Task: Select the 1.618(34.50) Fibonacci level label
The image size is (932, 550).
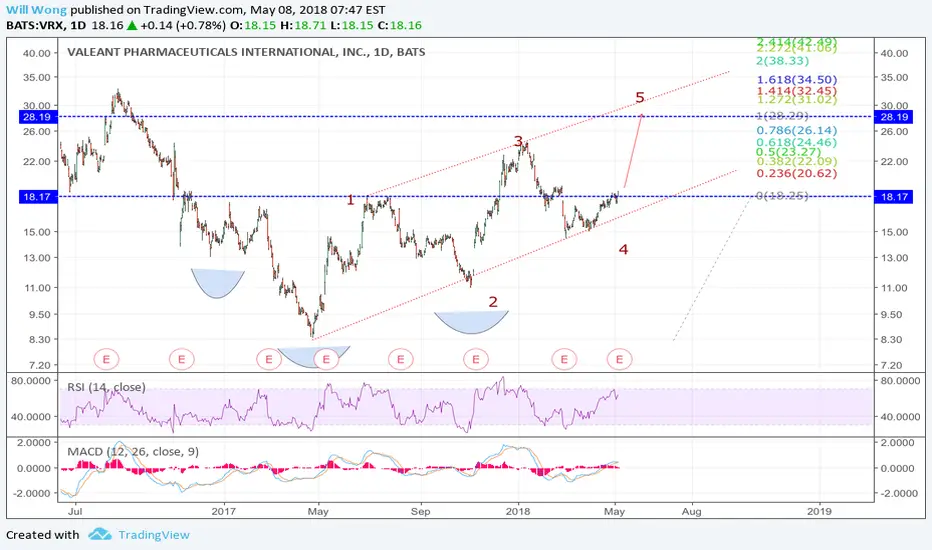Action: pos(796,80)
